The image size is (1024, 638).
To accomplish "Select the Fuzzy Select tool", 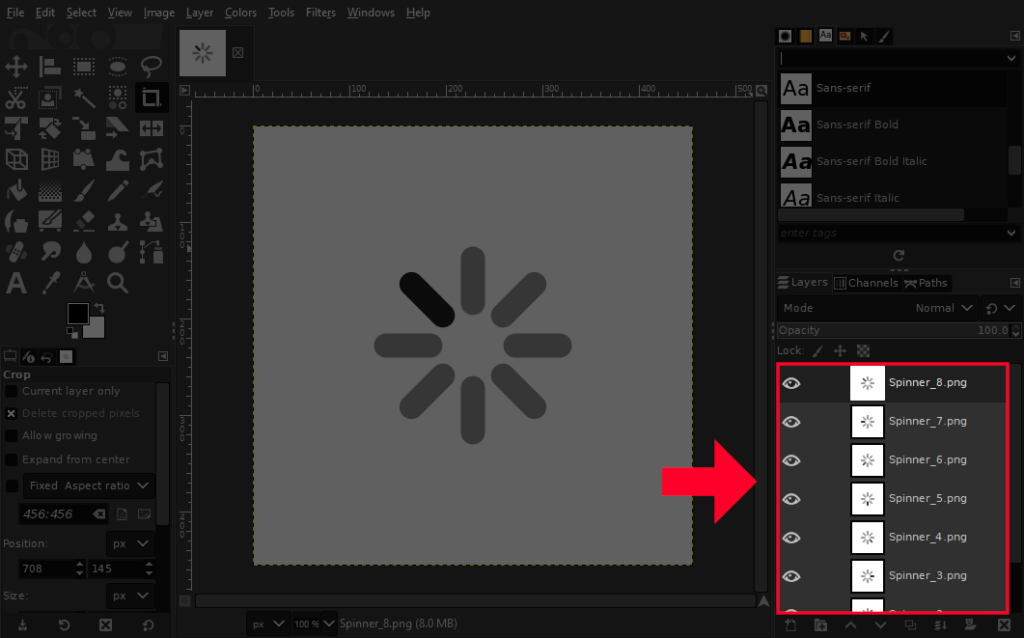I will (x=84, y=97).
